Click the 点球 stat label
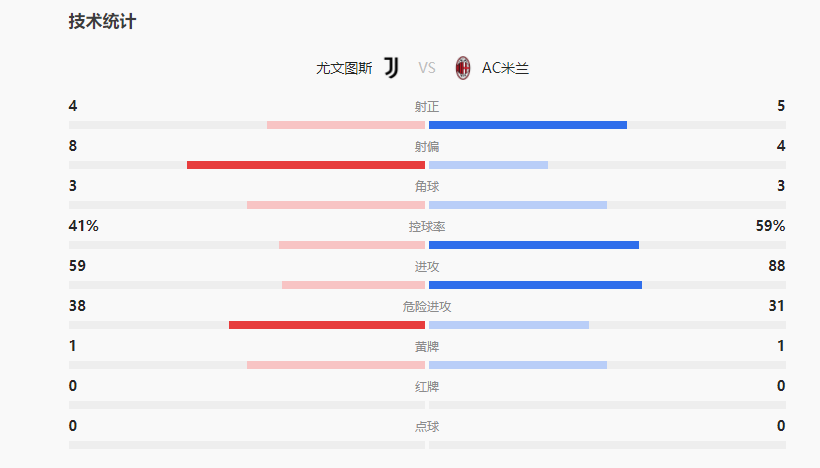This screenshot has height=468, width=820. coord(427,427)
